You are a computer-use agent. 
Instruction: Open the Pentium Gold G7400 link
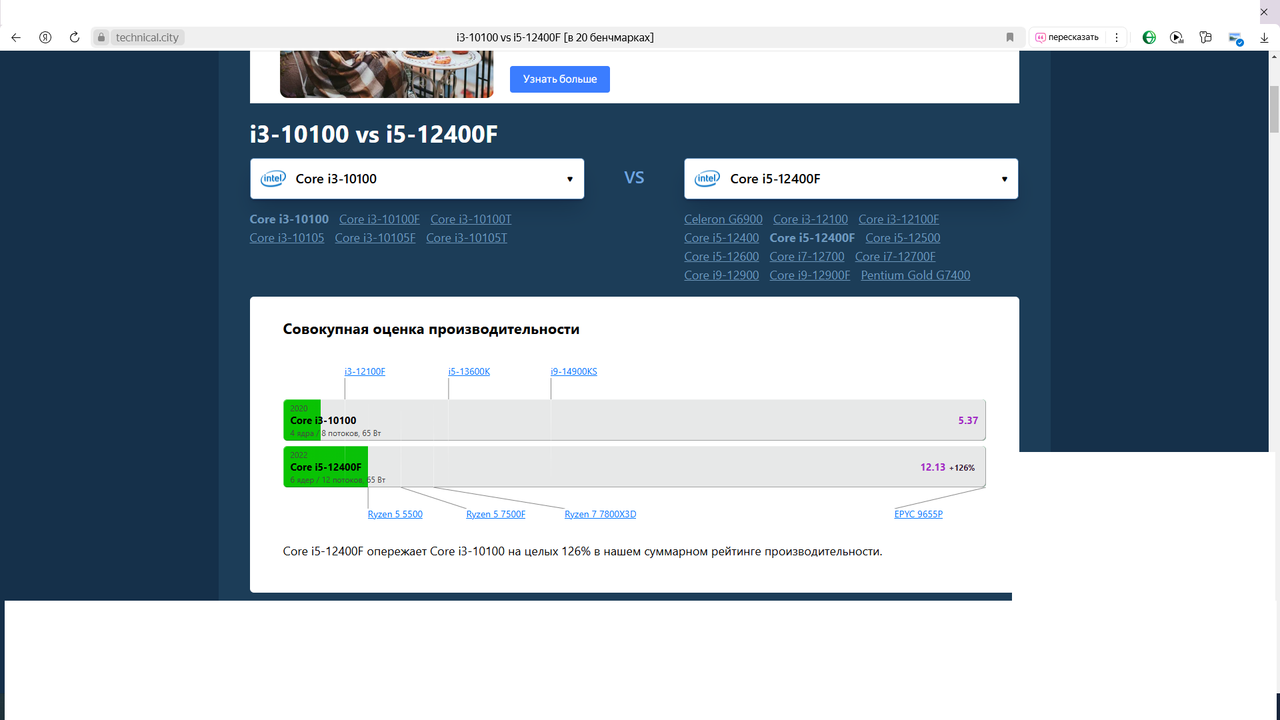pos(915,275)
